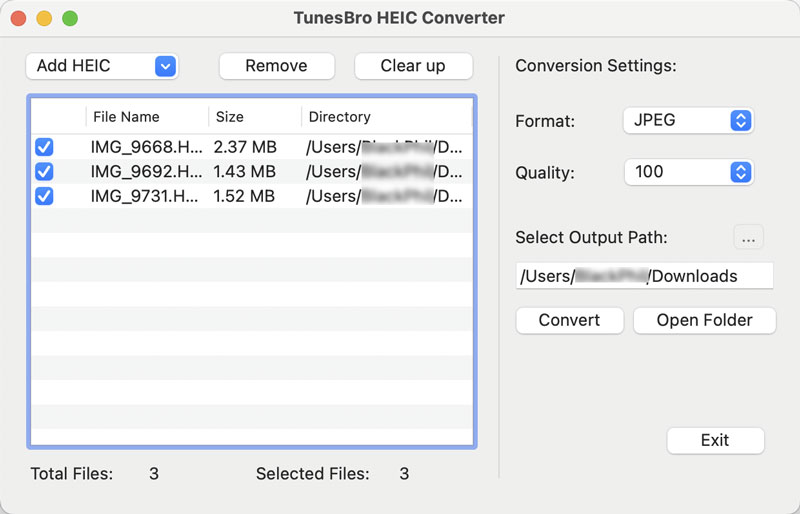Image resolution: width=800 pixels, height=514 pixels.
Task: Click the 1.43 MB size cell
Action: click(245, 172)
